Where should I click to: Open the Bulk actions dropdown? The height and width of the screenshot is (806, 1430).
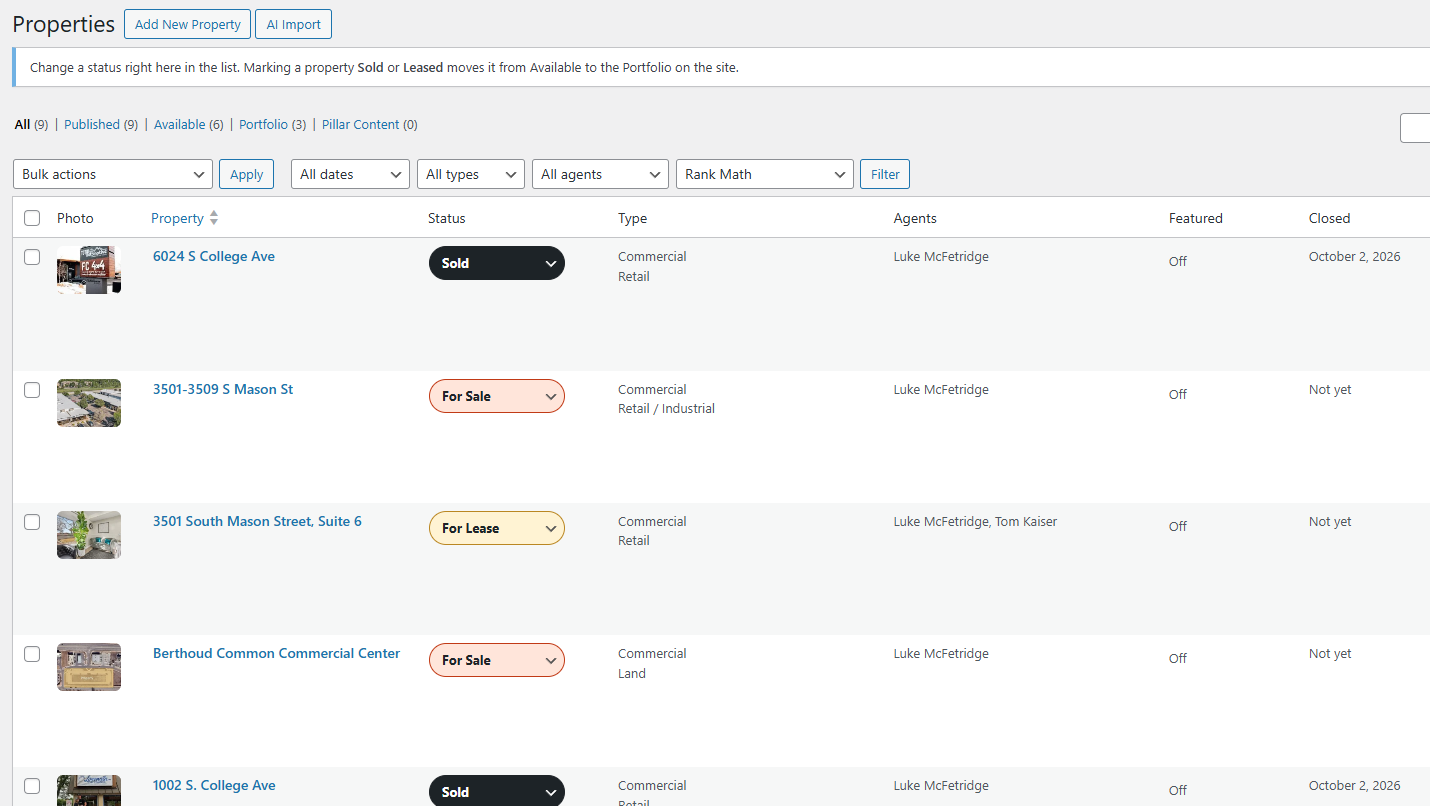point(113,174)
